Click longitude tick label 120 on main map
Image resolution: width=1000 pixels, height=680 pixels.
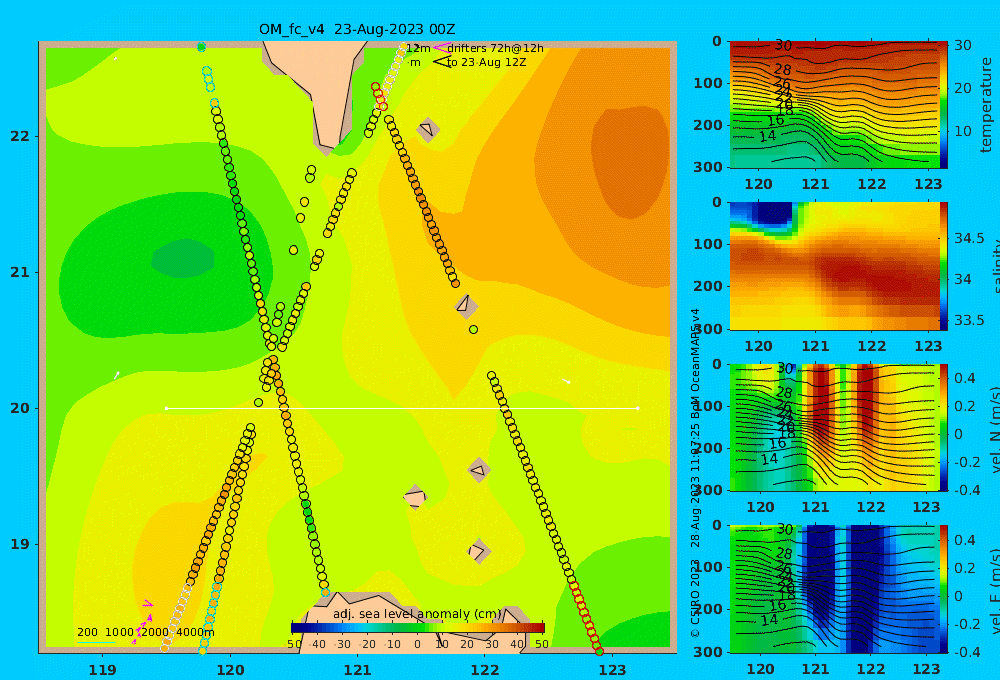tap(230, 670)
